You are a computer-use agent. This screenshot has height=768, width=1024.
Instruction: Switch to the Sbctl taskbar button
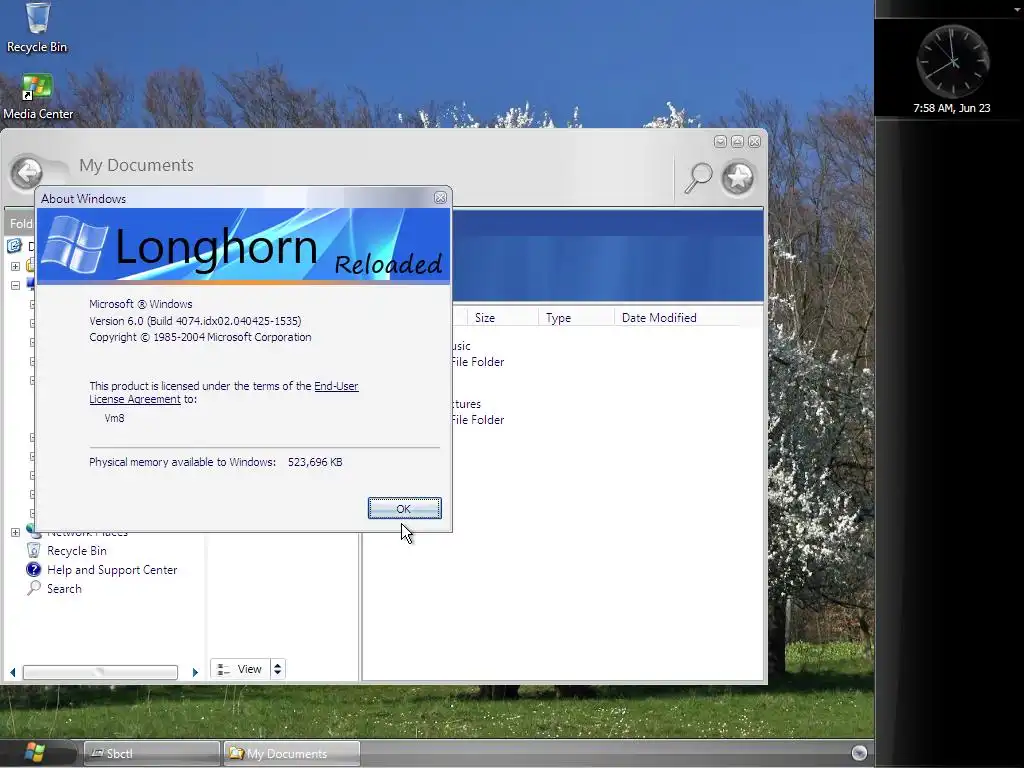tap(152, 754)
